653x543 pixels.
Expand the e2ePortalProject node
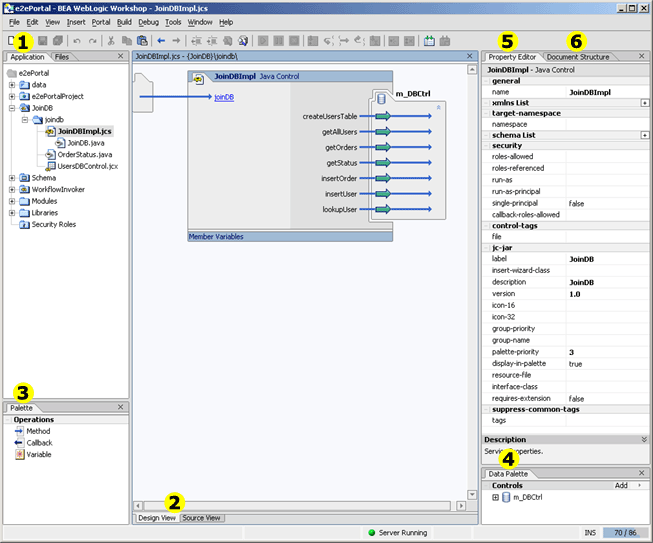click(x=12, y=97)
